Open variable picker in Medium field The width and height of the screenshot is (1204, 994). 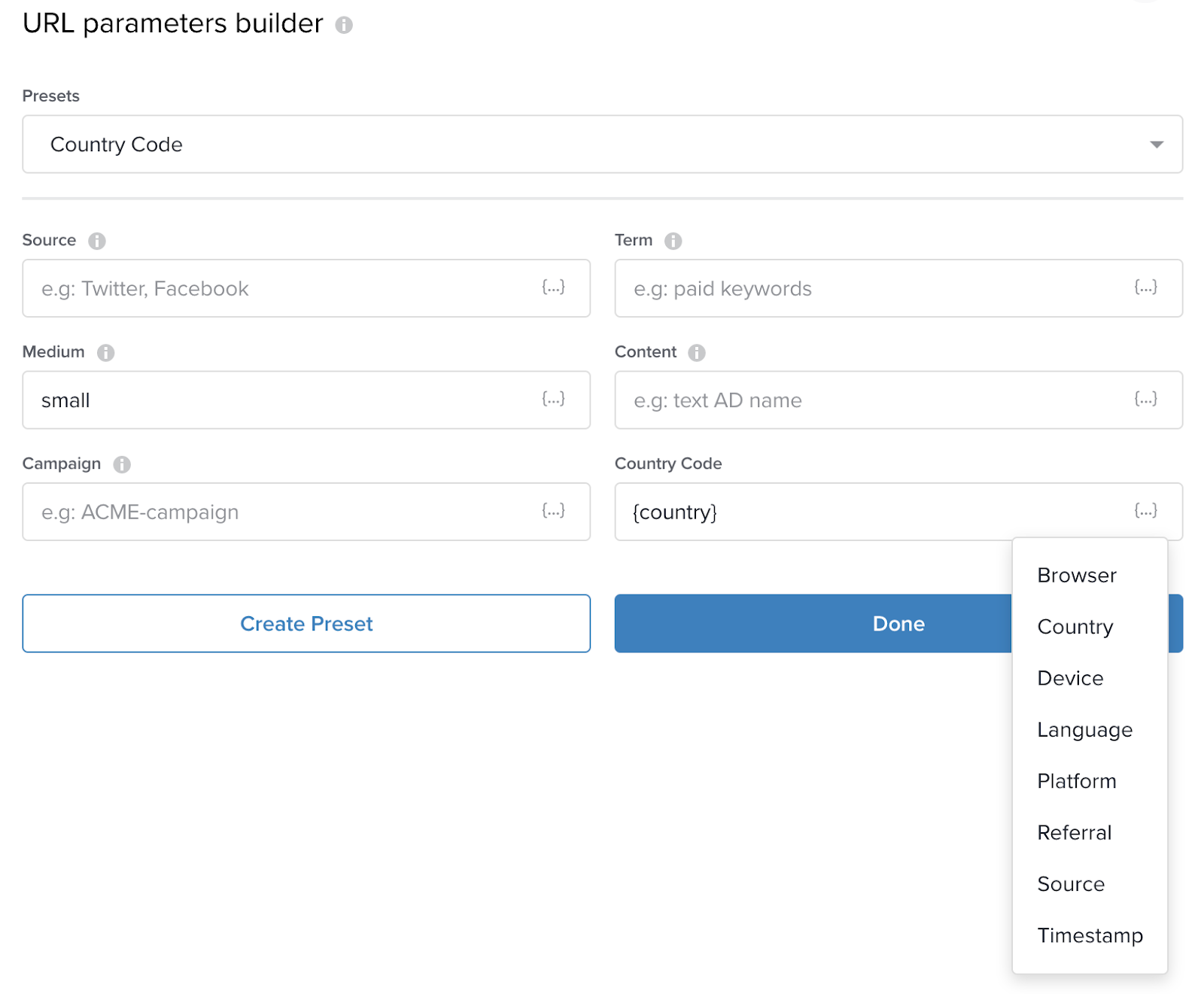click(553, 399)
